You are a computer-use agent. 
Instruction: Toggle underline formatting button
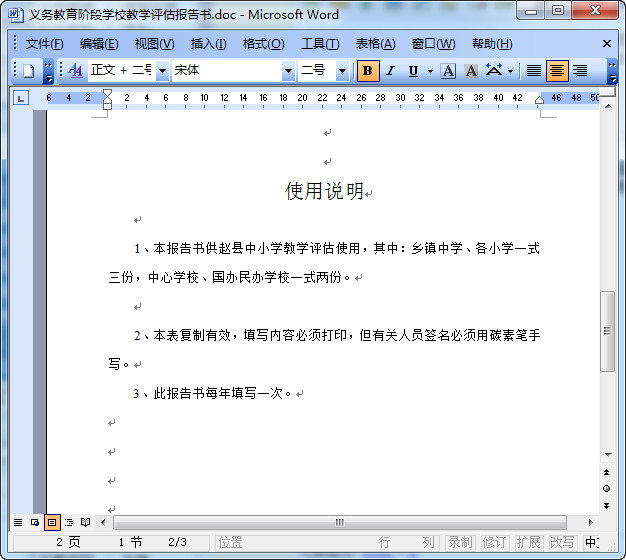tap(414, 71)
